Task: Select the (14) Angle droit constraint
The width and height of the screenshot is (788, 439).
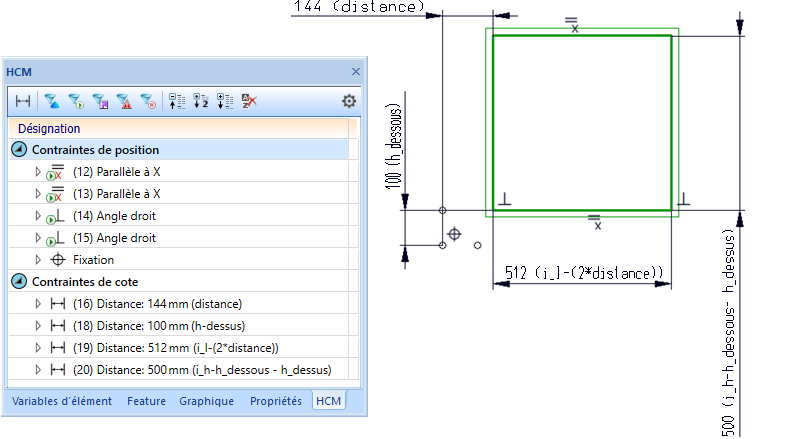Action: 114,216
